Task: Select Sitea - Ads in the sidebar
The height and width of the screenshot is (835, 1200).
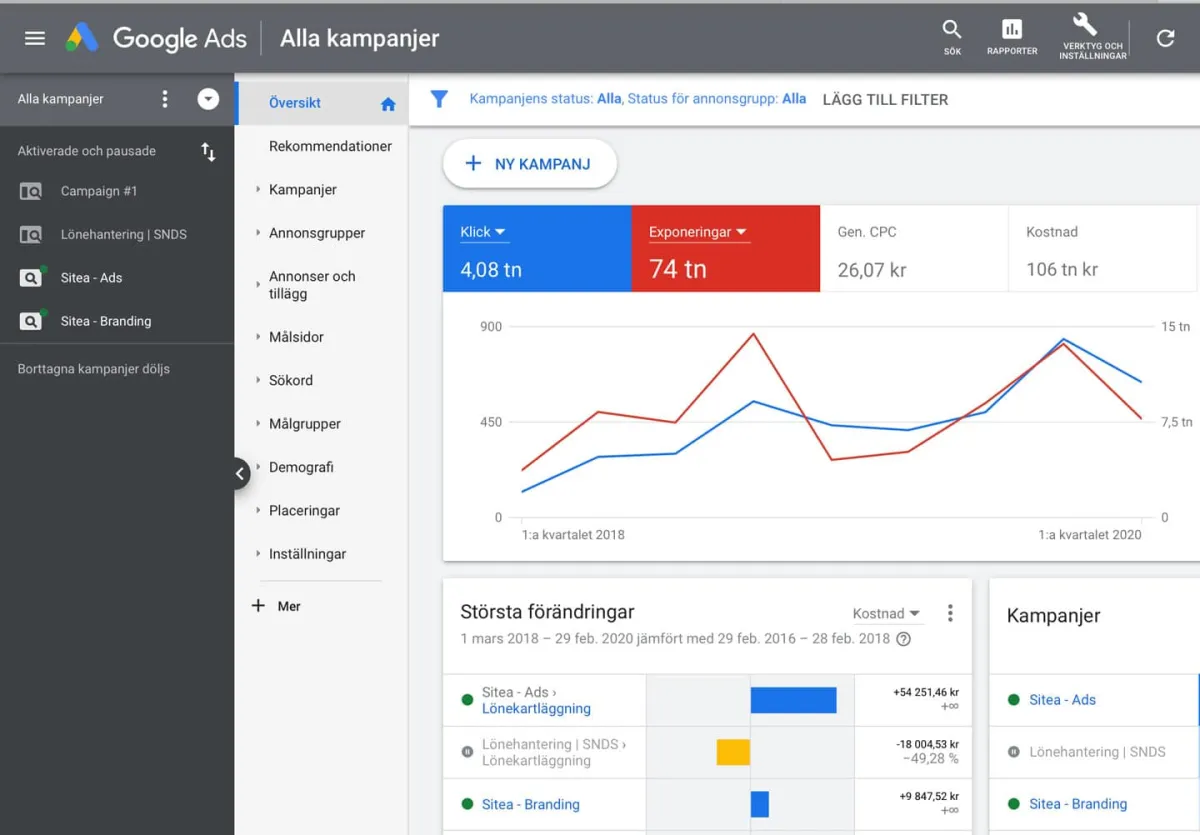Action: click(91, 277)
